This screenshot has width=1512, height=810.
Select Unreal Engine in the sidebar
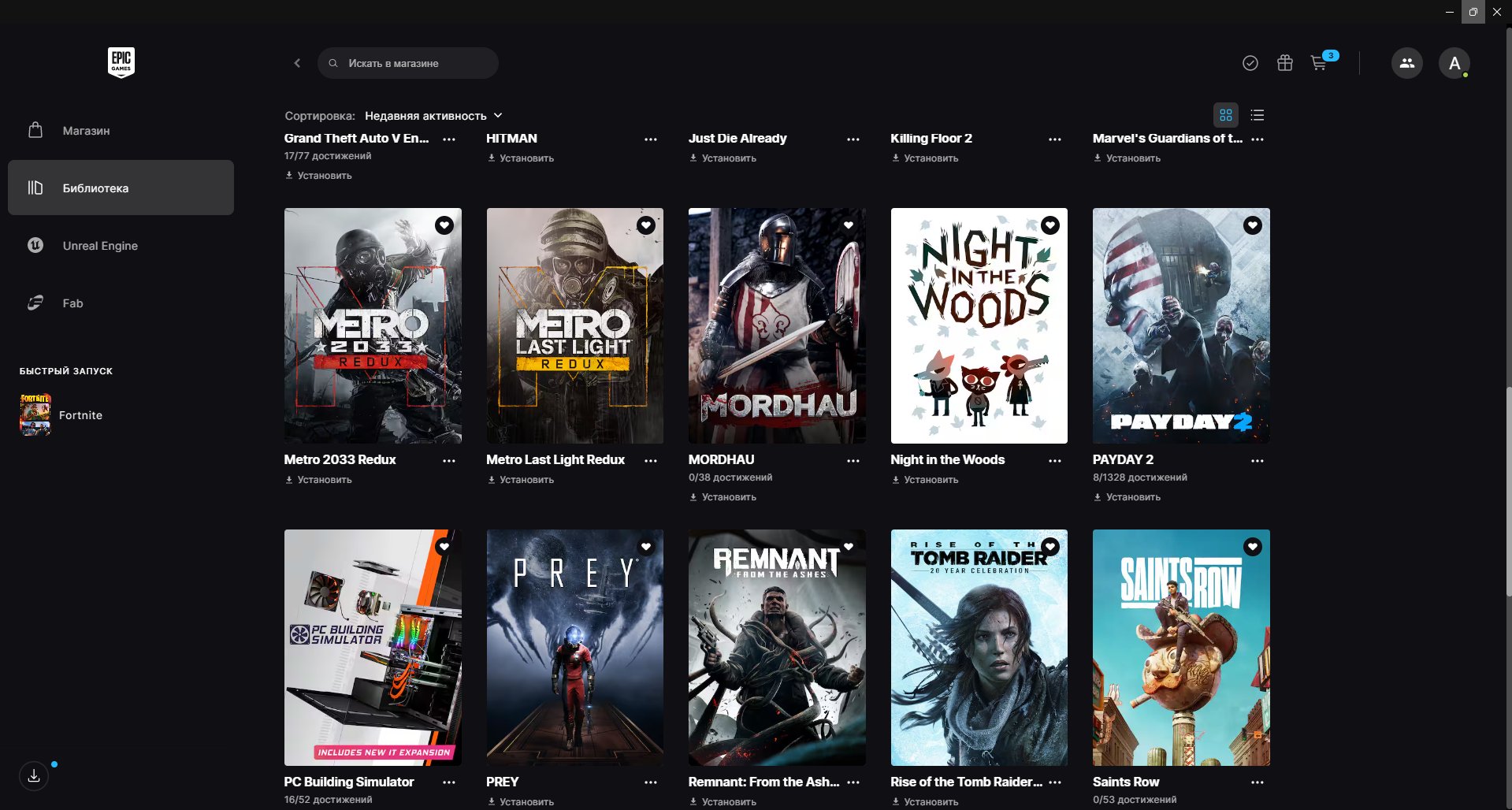[x=100, y=246]
